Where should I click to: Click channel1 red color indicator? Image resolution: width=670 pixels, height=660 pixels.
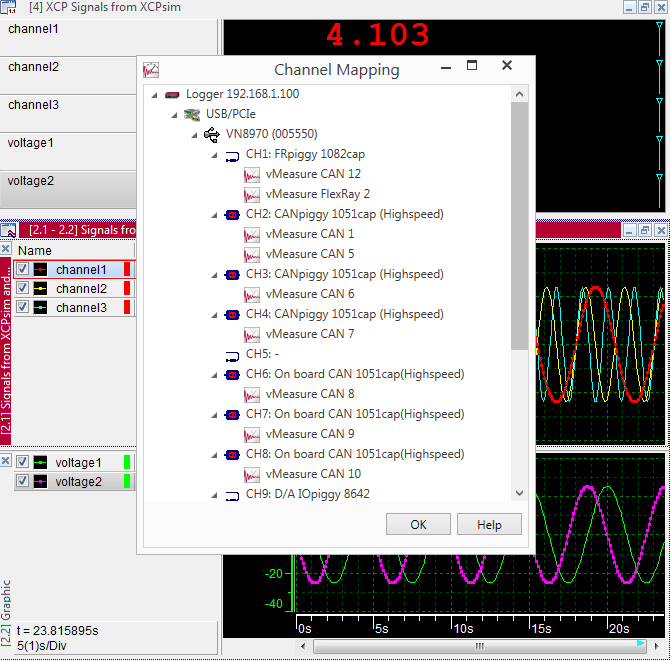tap(127, 269)
